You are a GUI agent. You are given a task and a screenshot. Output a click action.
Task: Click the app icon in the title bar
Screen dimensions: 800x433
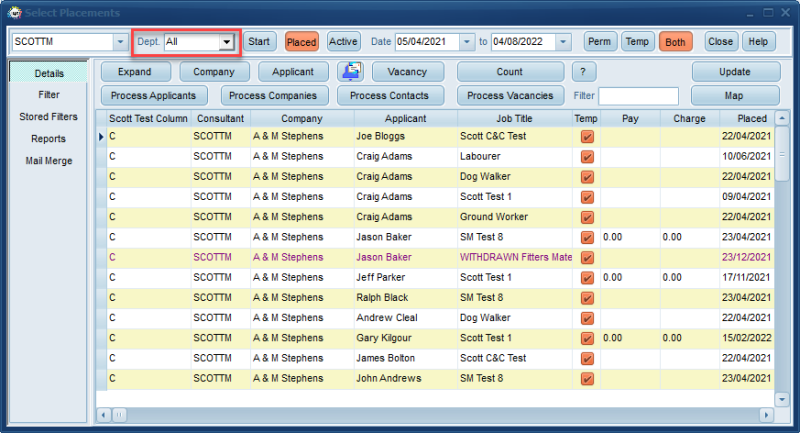click(x=14, y=13)
